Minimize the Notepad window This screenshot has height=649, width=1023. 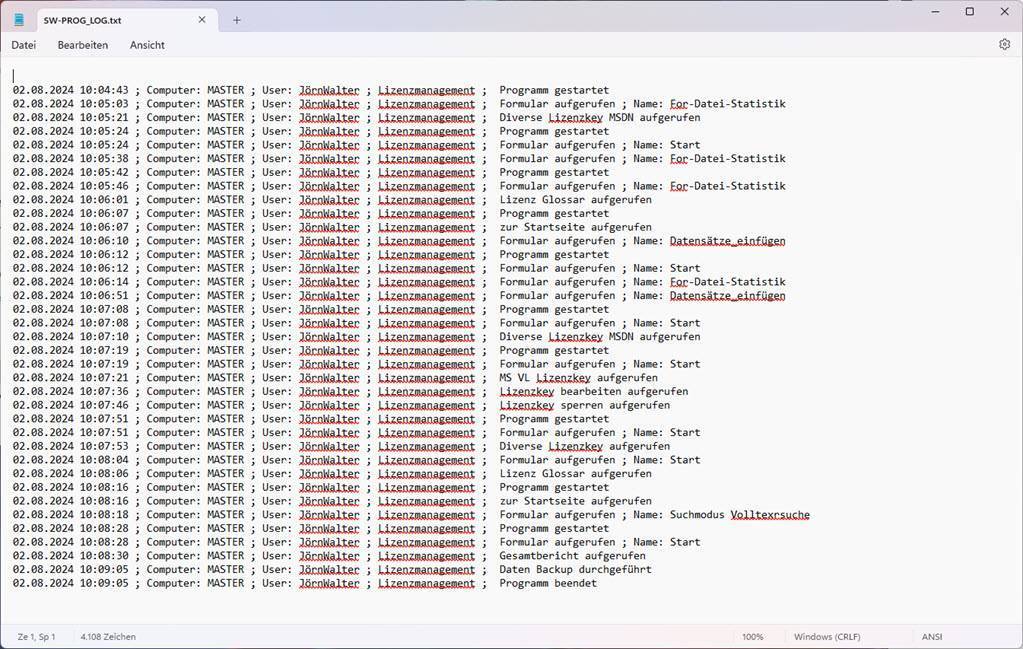tap(934, 12)
